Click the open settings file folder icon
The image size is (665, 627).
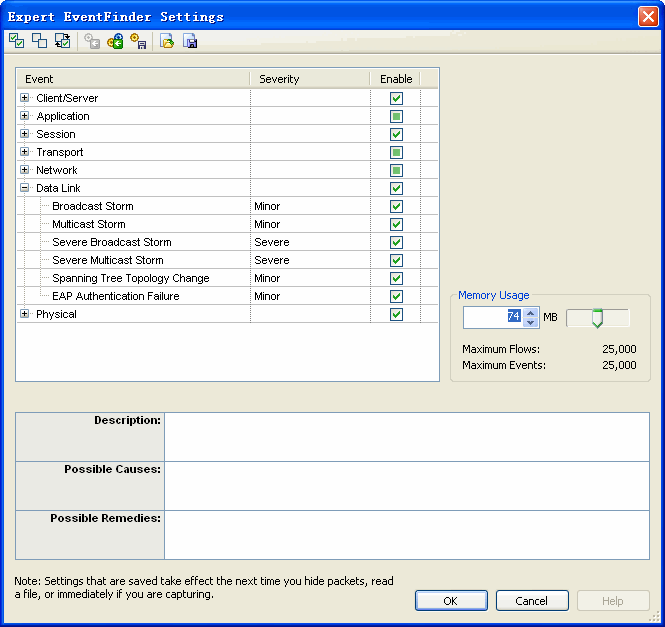pos(167,41)
